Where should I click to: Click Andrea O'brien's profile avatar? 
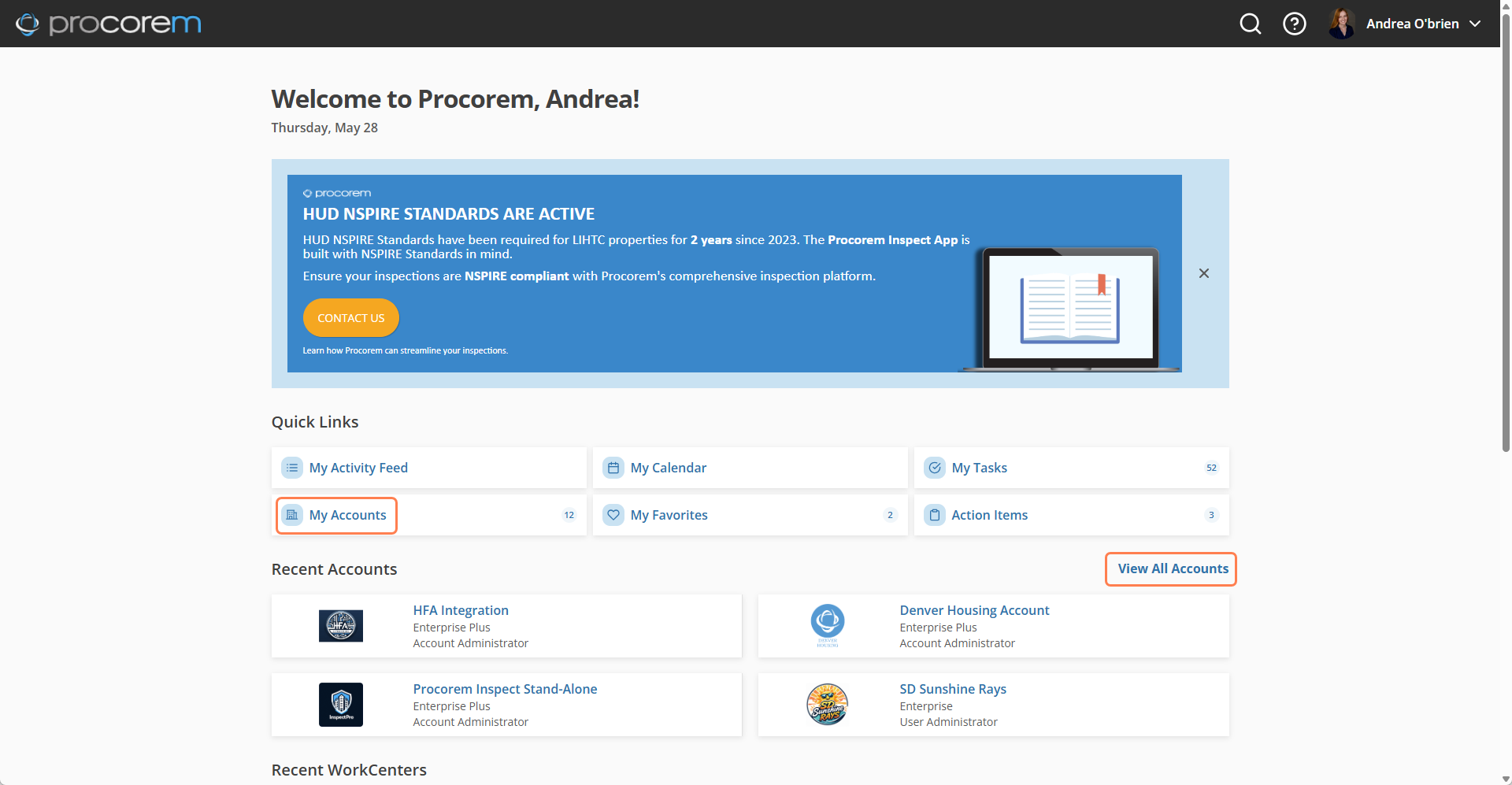pos(1341,24)
